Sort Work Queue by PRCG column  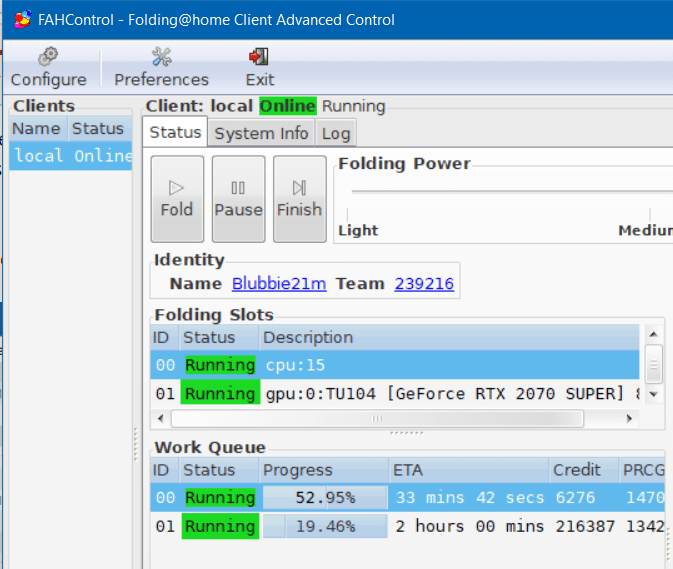(642, 470)
